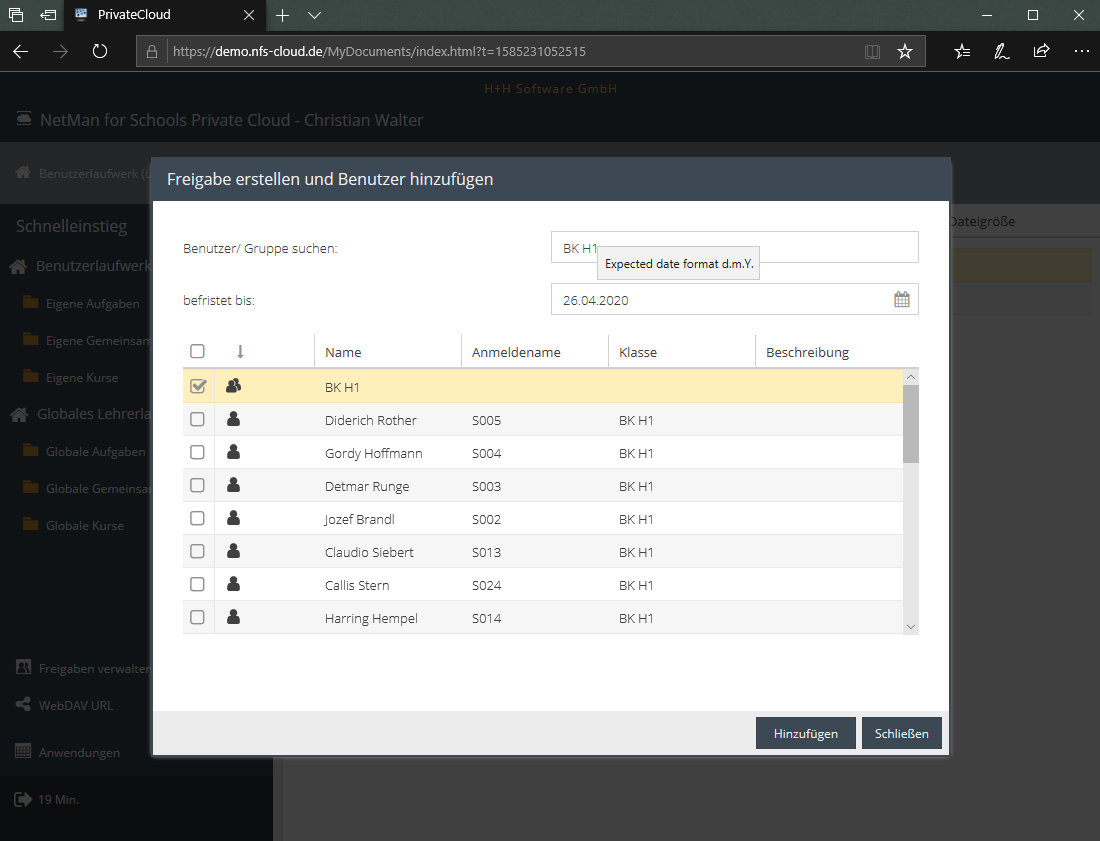1100x841 pixels.
Task: Focus the Benutzer/Gruppe suchen input field
Action: click(x=734, y=247)
